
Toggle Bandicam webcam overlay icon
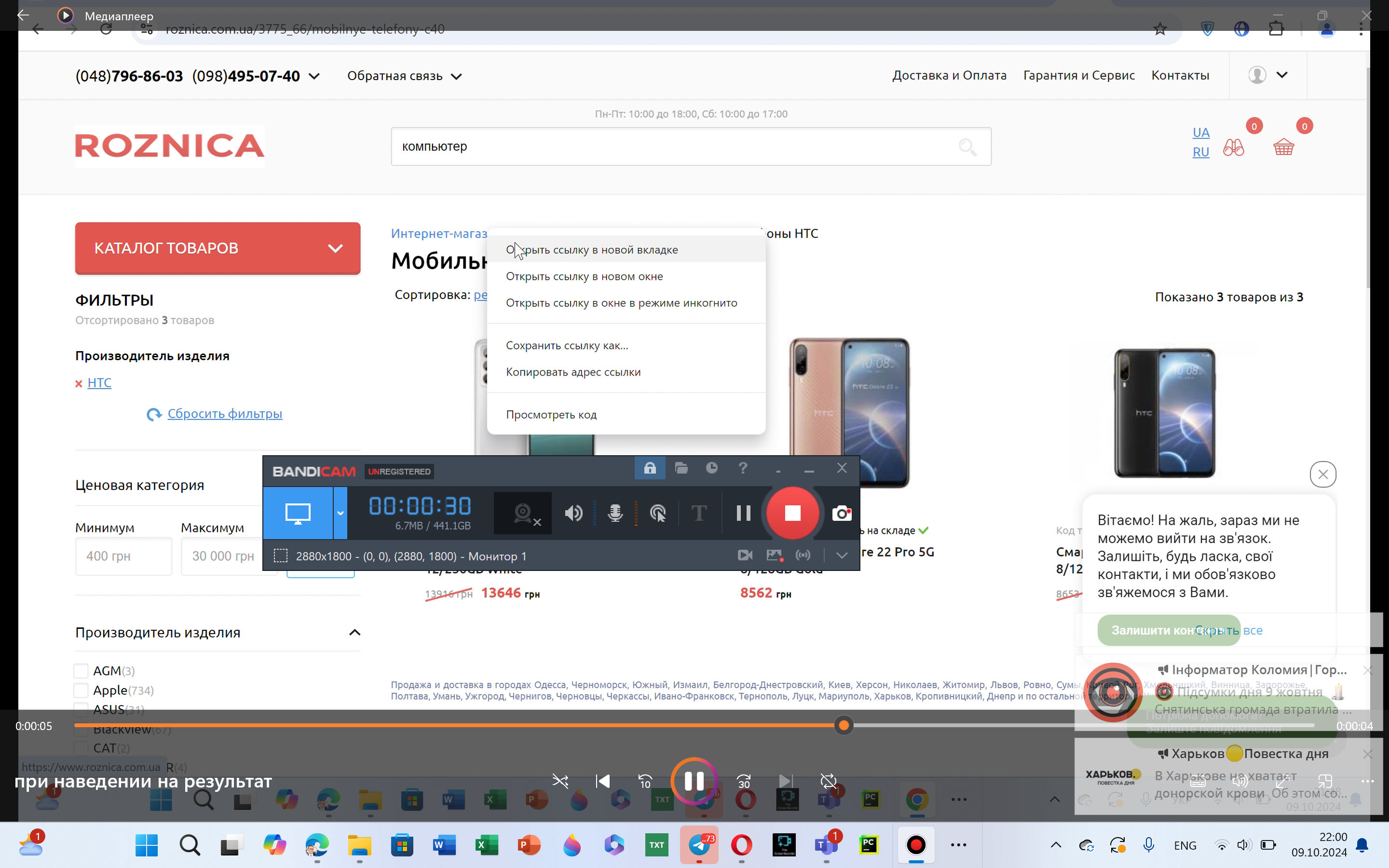coord(523,513)
